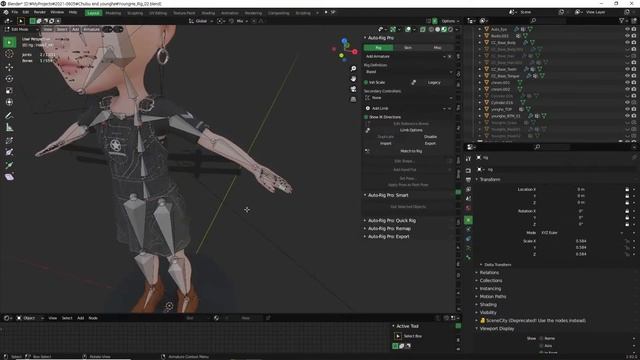Toggle the Show Name checkbox in Viewport Display
This screenshot has height=360, width=640.
point(541,338)
